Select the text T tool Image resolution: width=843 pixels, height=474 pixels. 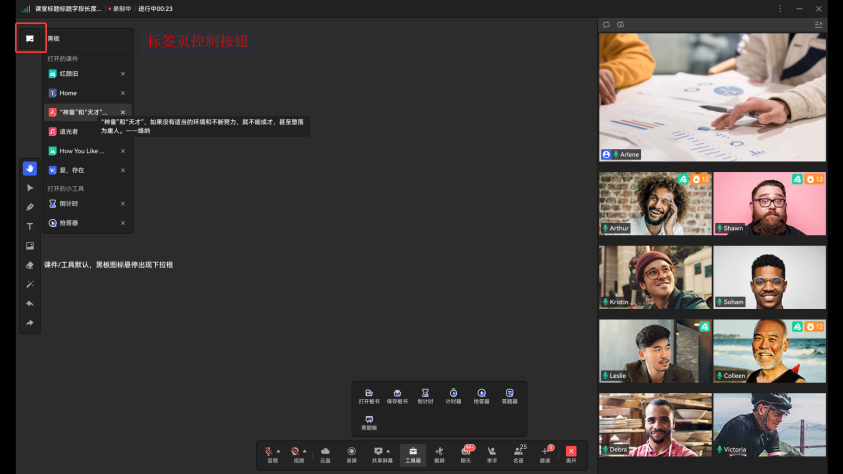30,226
